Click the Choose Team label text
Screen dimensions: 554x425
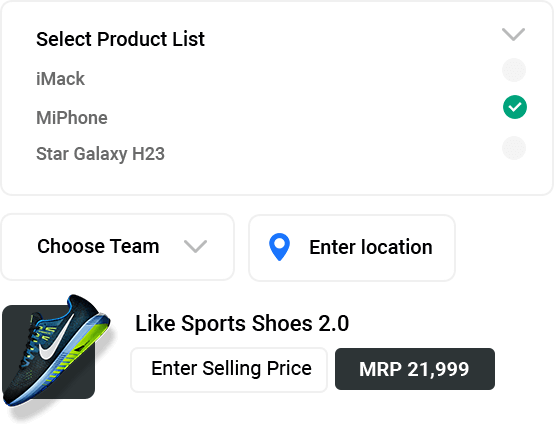pos(98,246)
